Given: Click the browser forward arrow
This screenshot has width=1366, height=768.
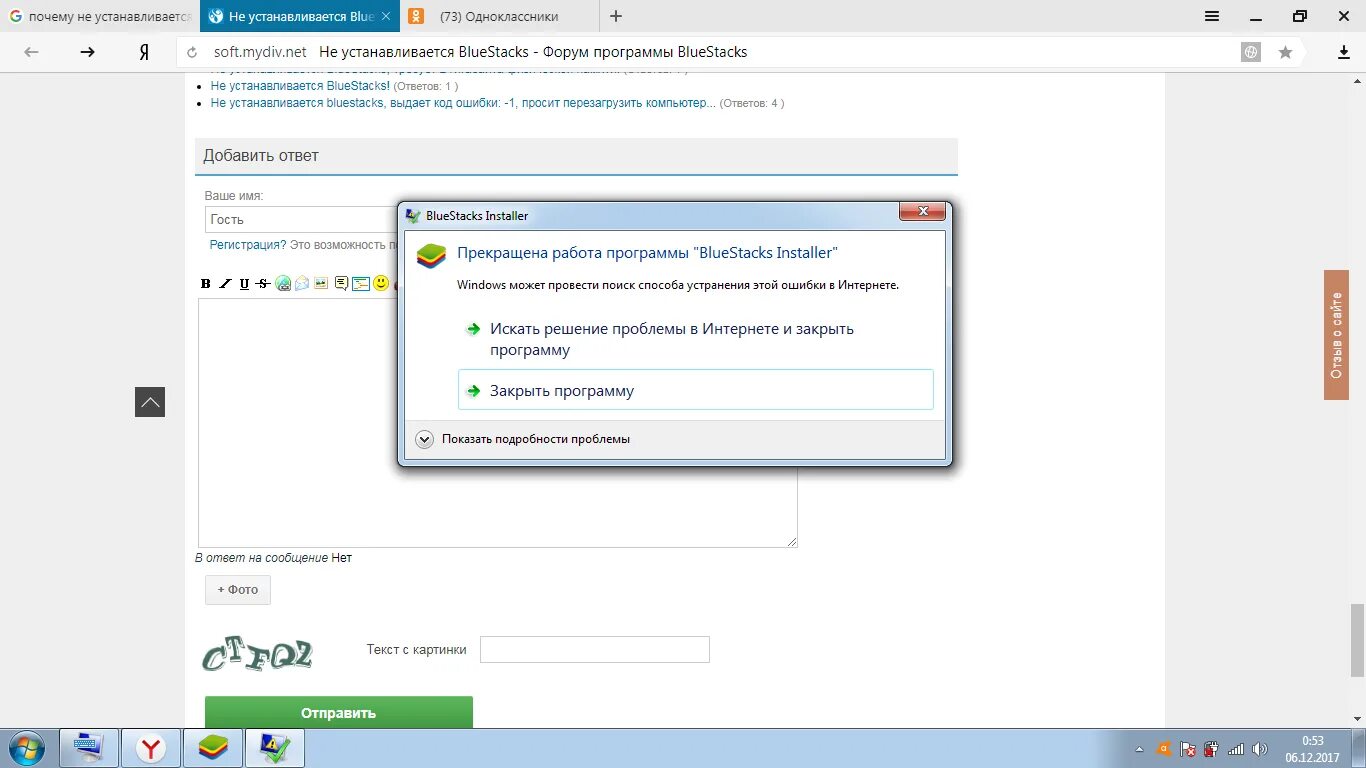Looking at the screenshot, I should point(88,52).
